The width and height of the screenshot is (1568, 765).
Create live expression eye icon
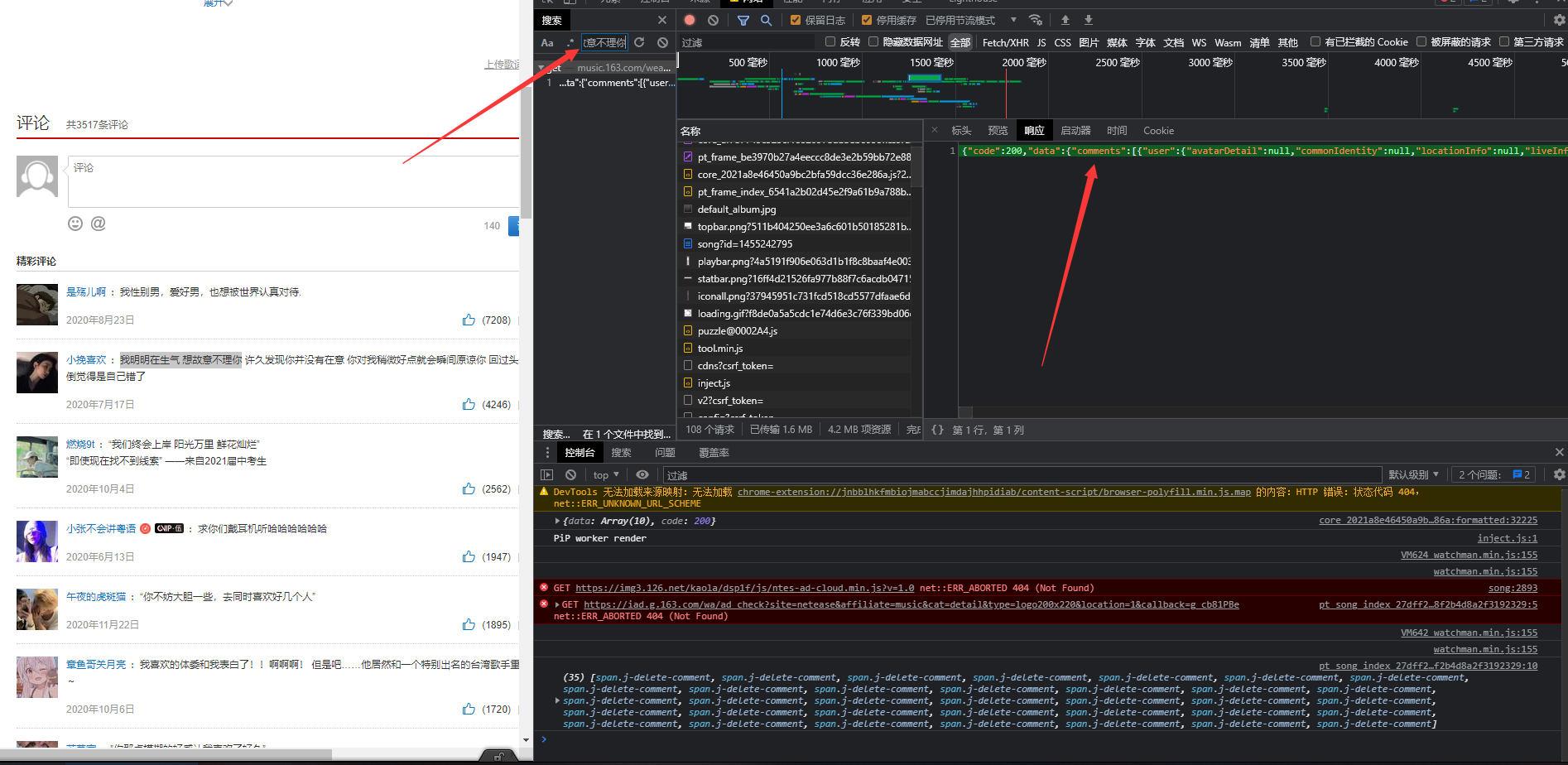pos(642,474)
